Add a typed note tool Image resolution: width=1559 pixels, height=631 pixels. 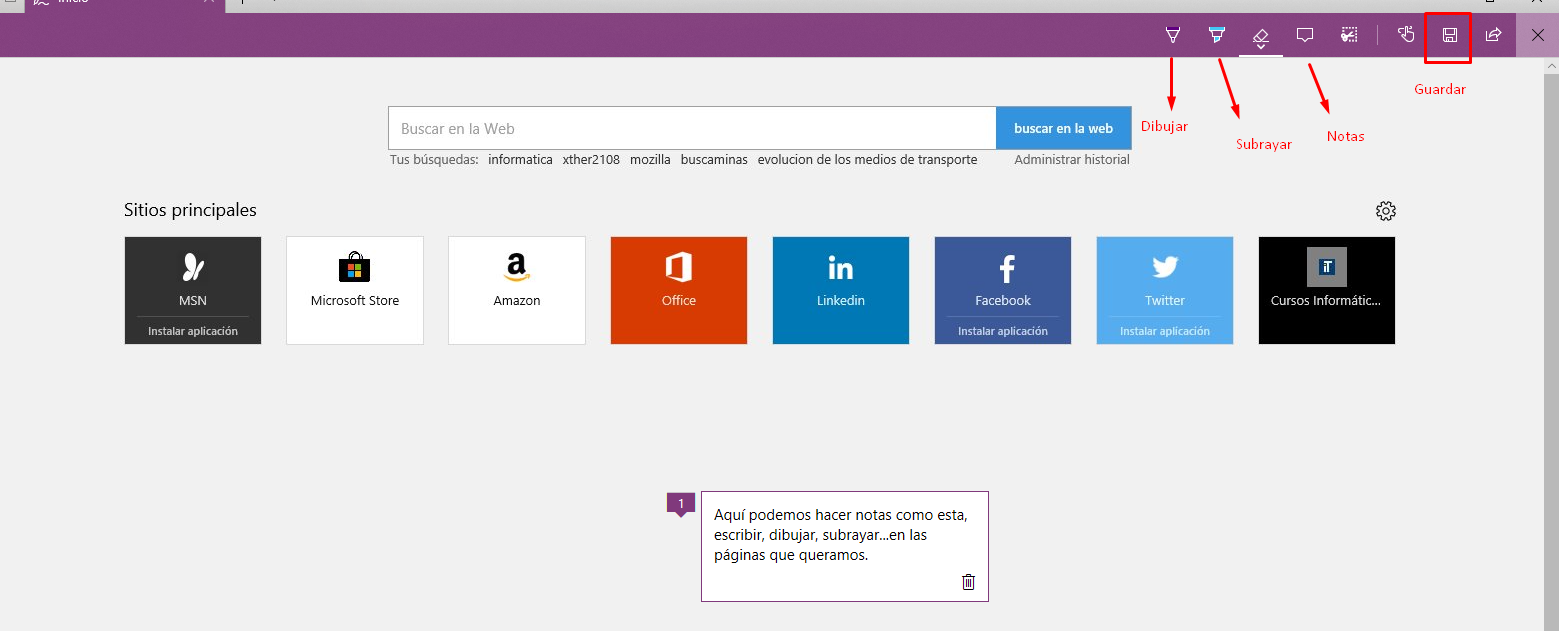[x=1305, y=35]
